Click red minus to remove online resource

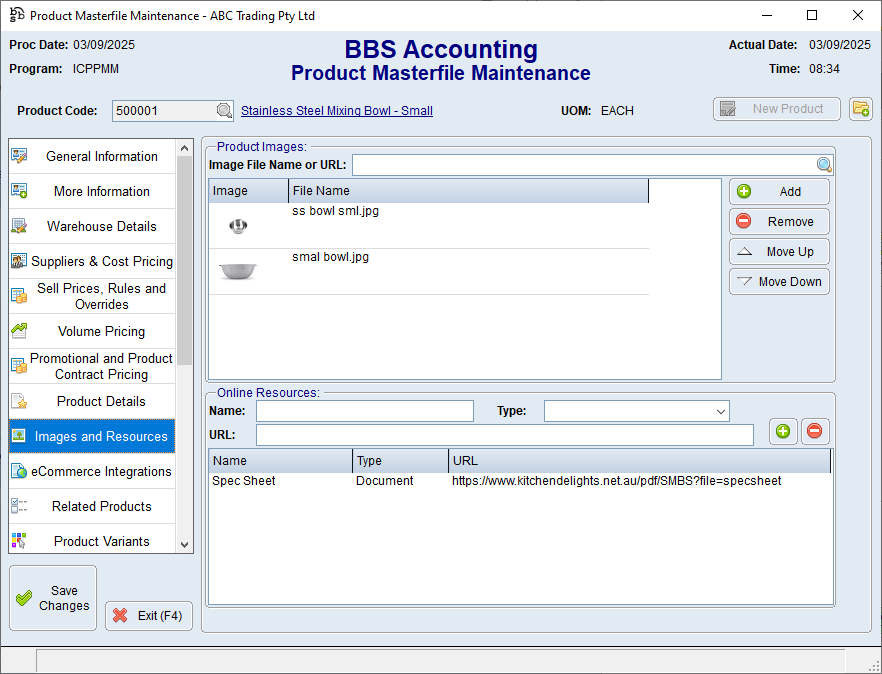(x=815, y=431)
